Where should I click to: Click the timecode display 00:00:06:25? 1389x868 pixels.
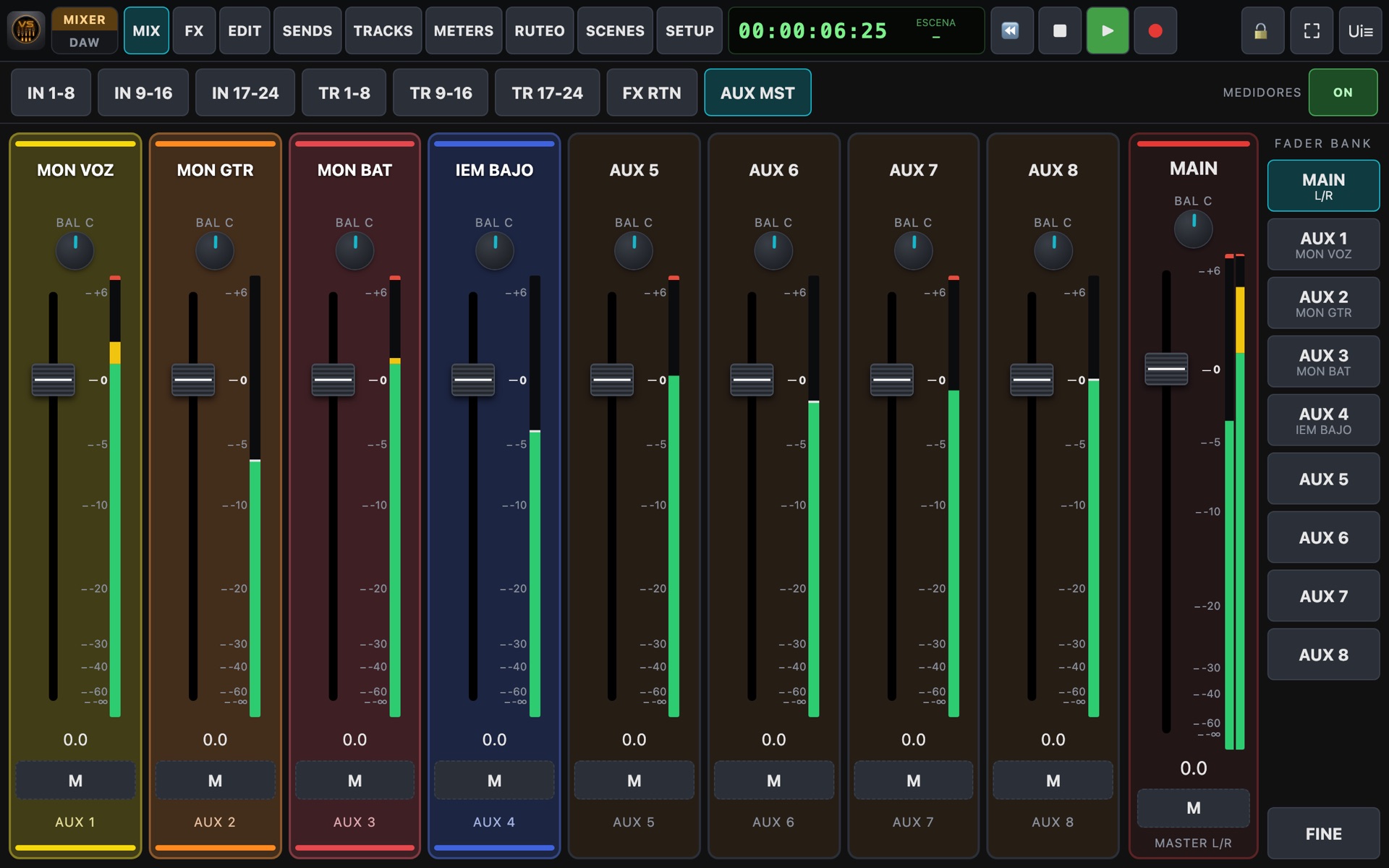pos(812,30)
